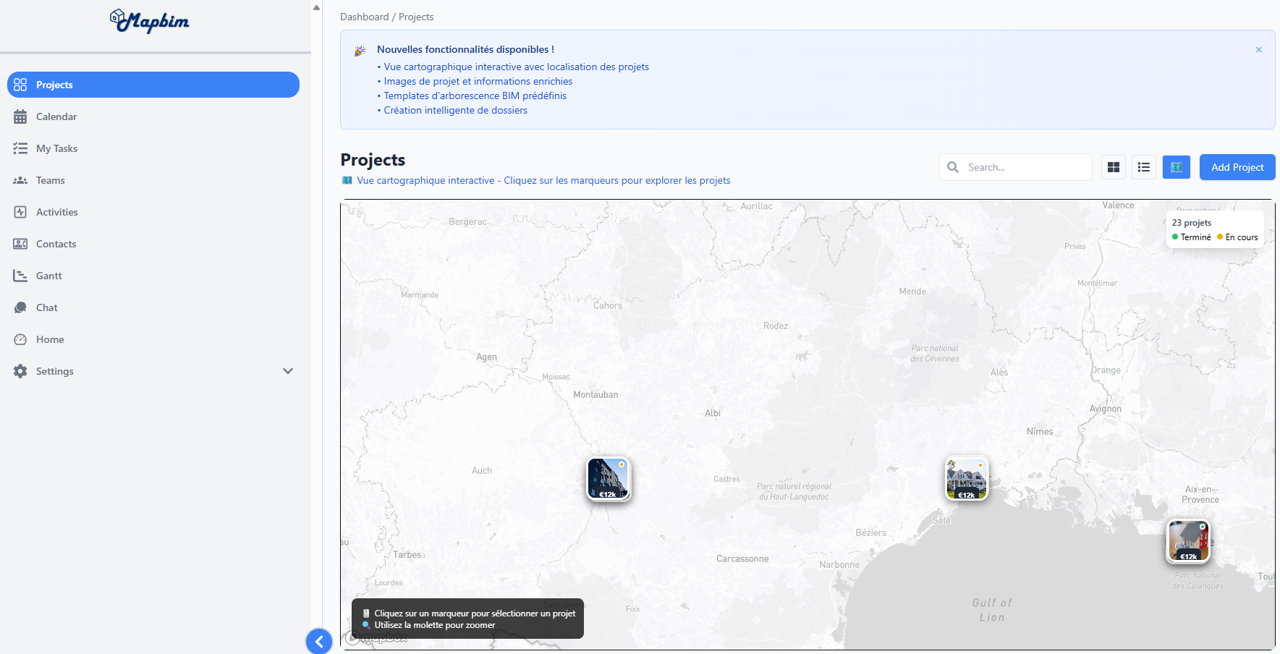Switch to grid view of projects
This screenshot has width=1280, height=654.
point(1113,167)
